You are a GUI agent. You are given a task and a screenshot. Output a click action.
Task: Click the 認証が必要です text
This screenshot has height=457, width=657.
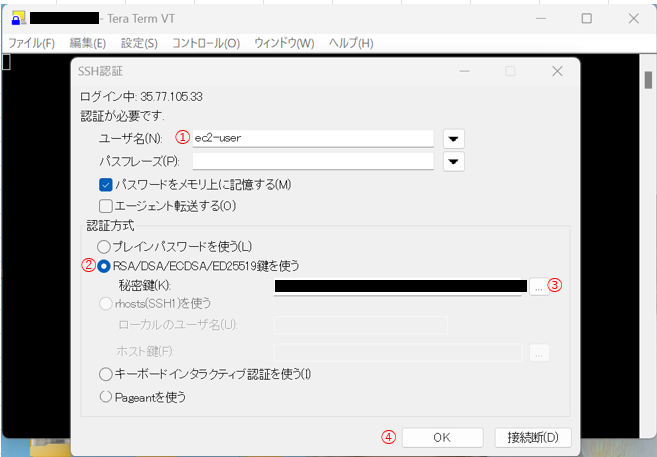pyautogui.click(x=122, y=116)
